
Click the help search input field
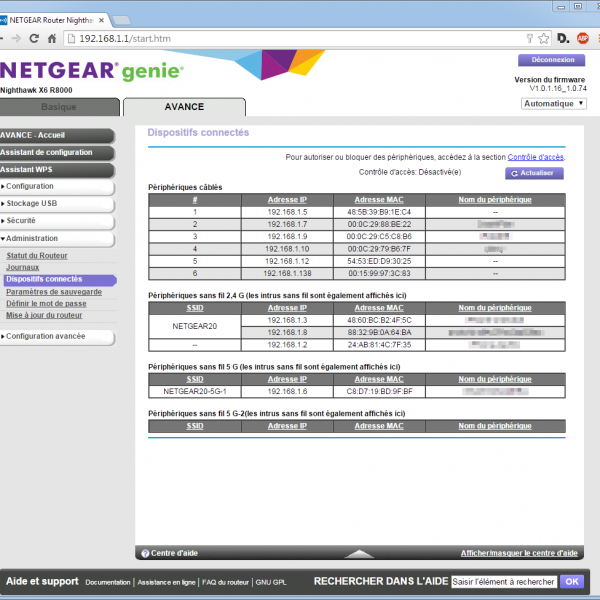pyautogui.click(x=503, y=581)
